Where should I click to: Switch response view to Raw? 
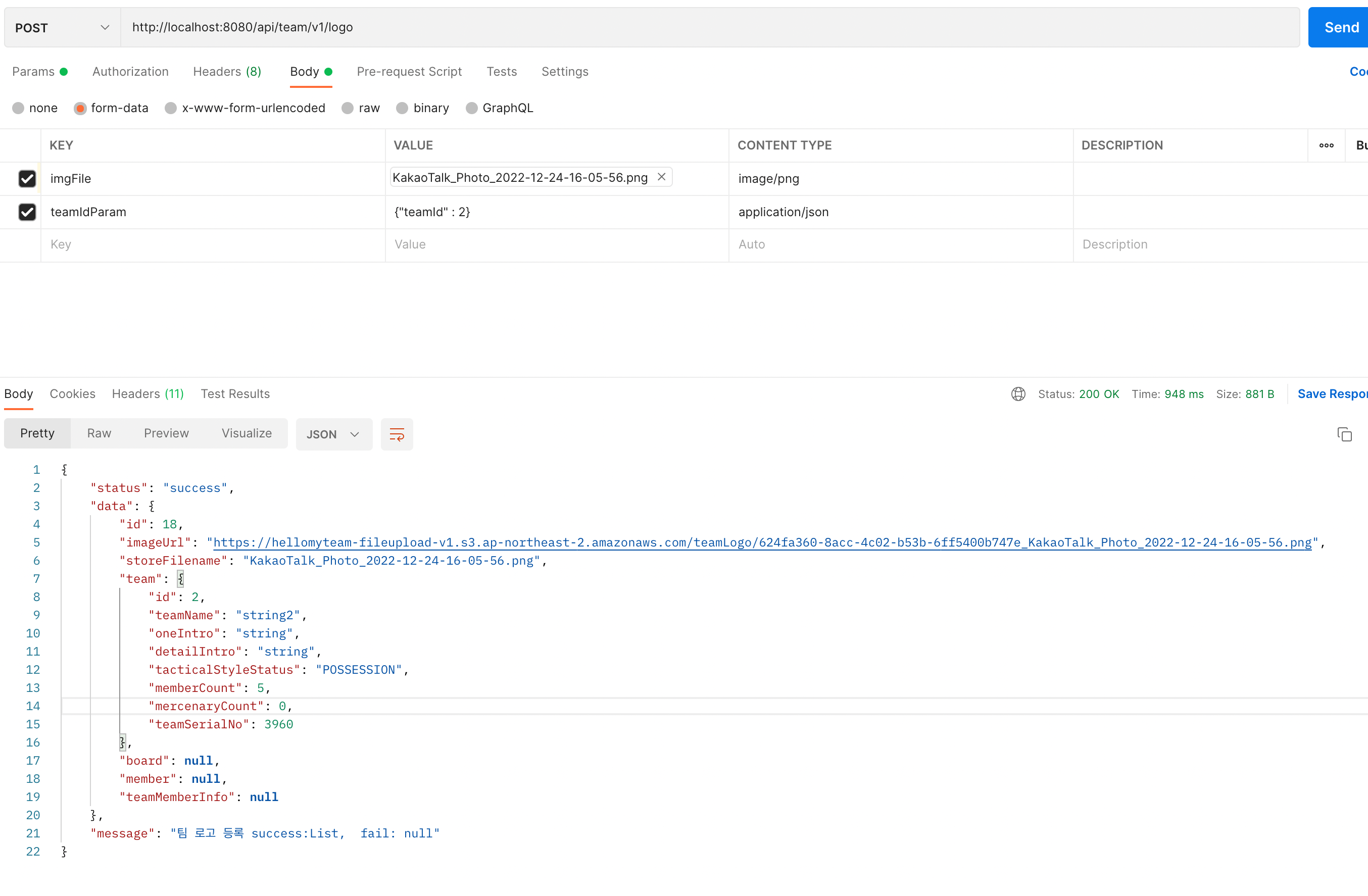[x=99, y=433]
